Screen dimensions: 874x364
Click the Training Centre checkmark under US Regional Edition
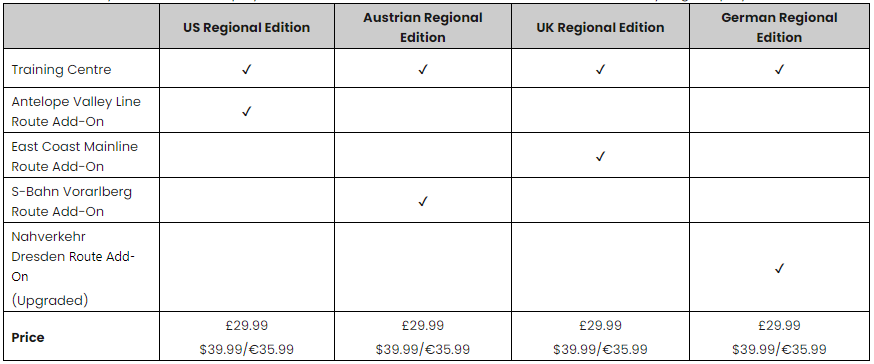coord(246,70)
